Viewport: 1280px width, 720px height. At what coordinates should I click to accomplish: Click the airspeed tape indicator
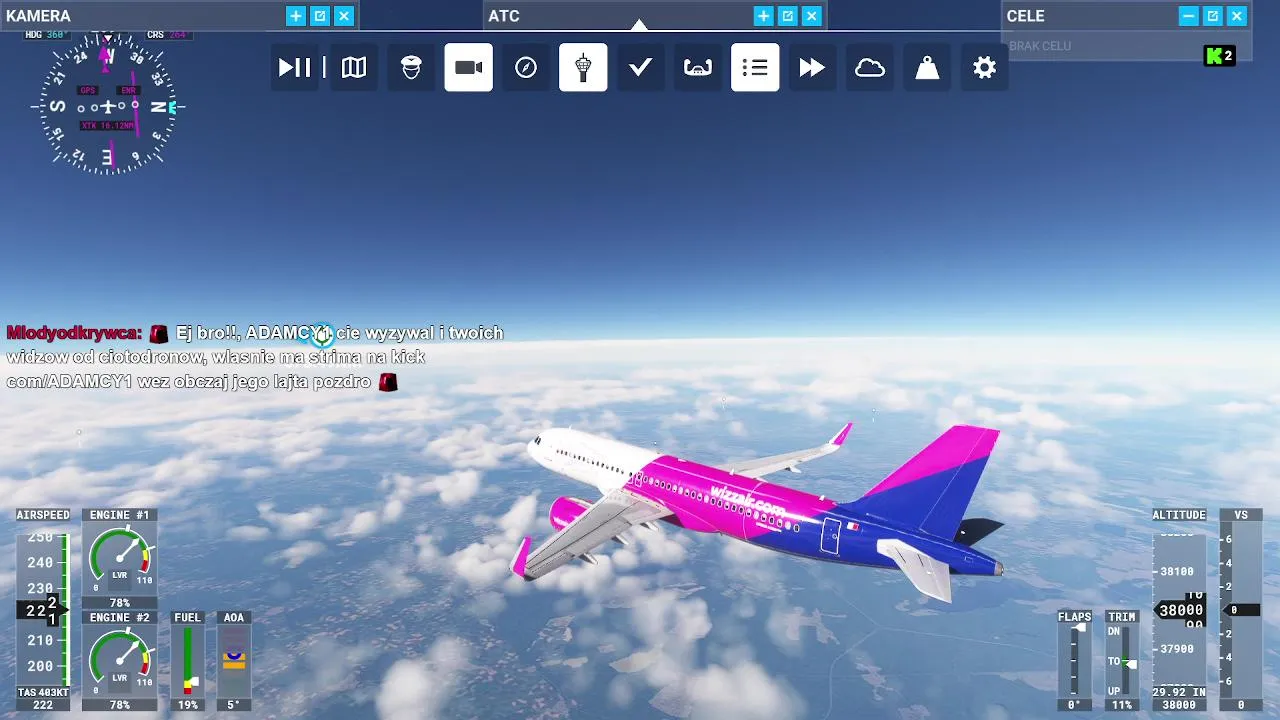(43, 609)
